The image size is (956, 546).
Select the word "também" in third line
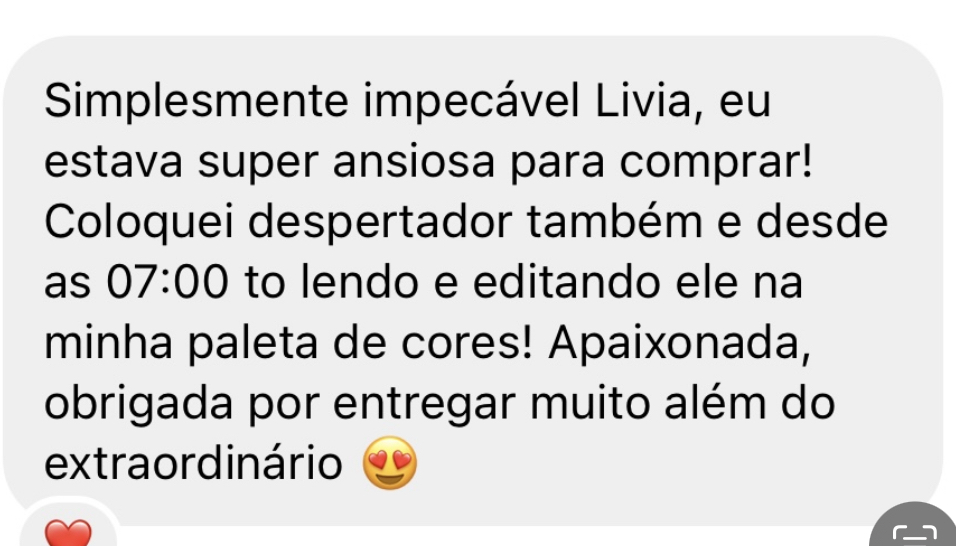(615, 221)
